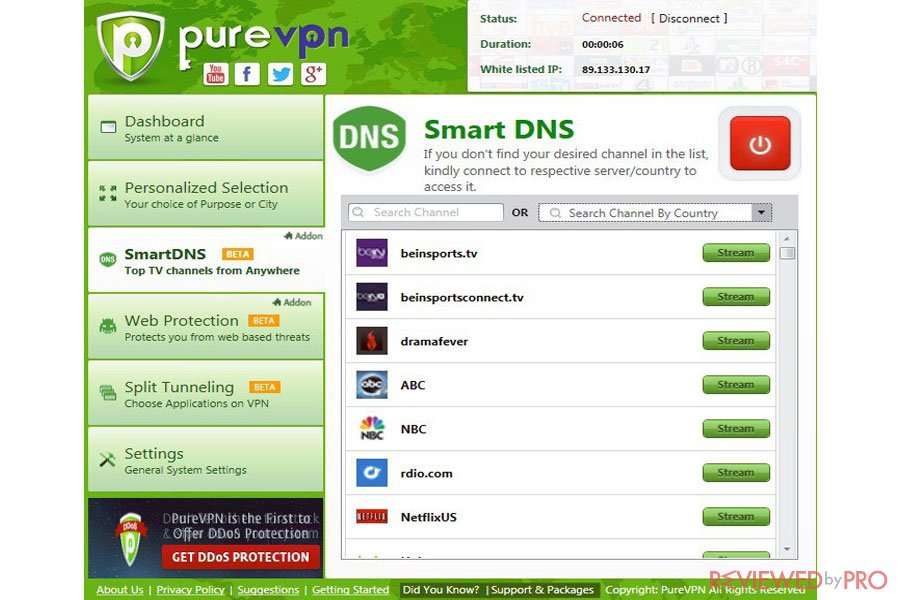Focus the Search Channel field
The width and height of the screenshot is (900, 600).
(425, 212)
